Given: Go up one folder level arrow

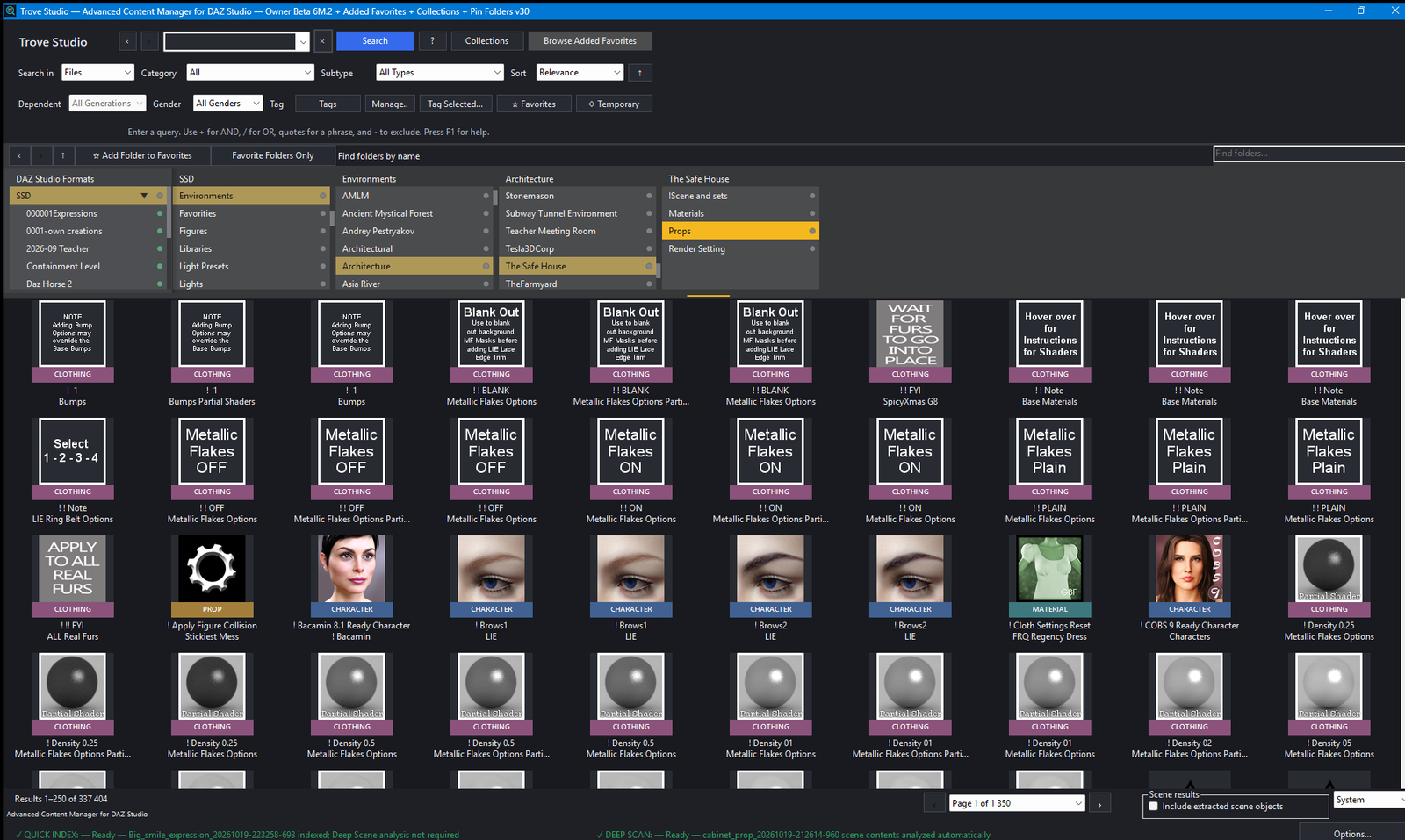Looking at the screenshot, I should (x=63, y=155).
